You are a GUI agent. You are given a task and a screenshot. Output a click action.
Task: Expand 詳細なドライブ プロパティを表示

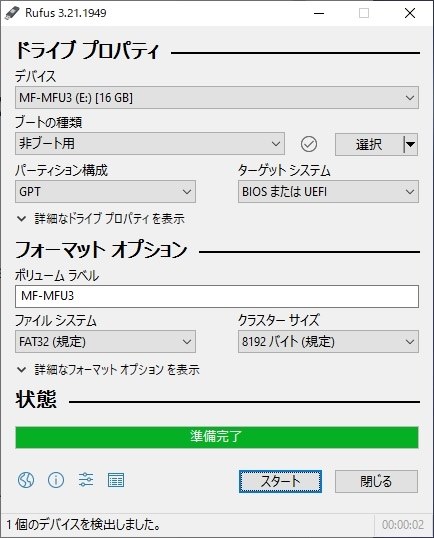pyautogui.click(x=101, y=219)
